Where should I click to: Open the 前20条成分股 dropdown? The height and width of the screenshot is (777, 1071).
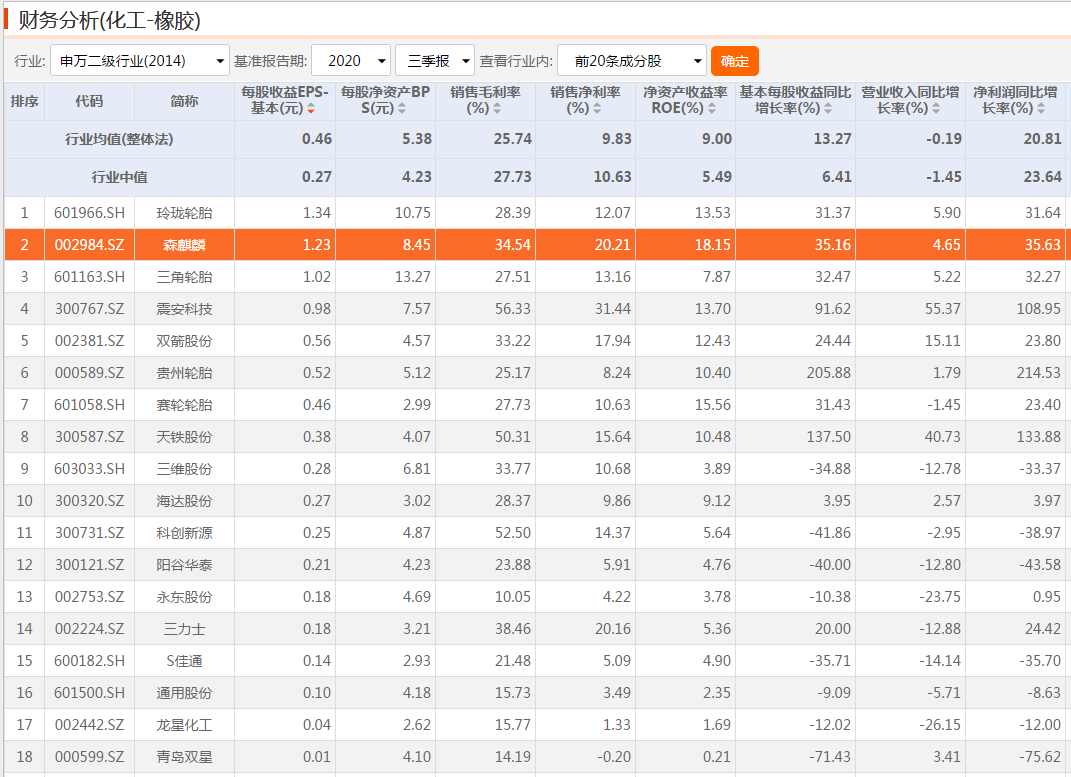tap(631, 61)
